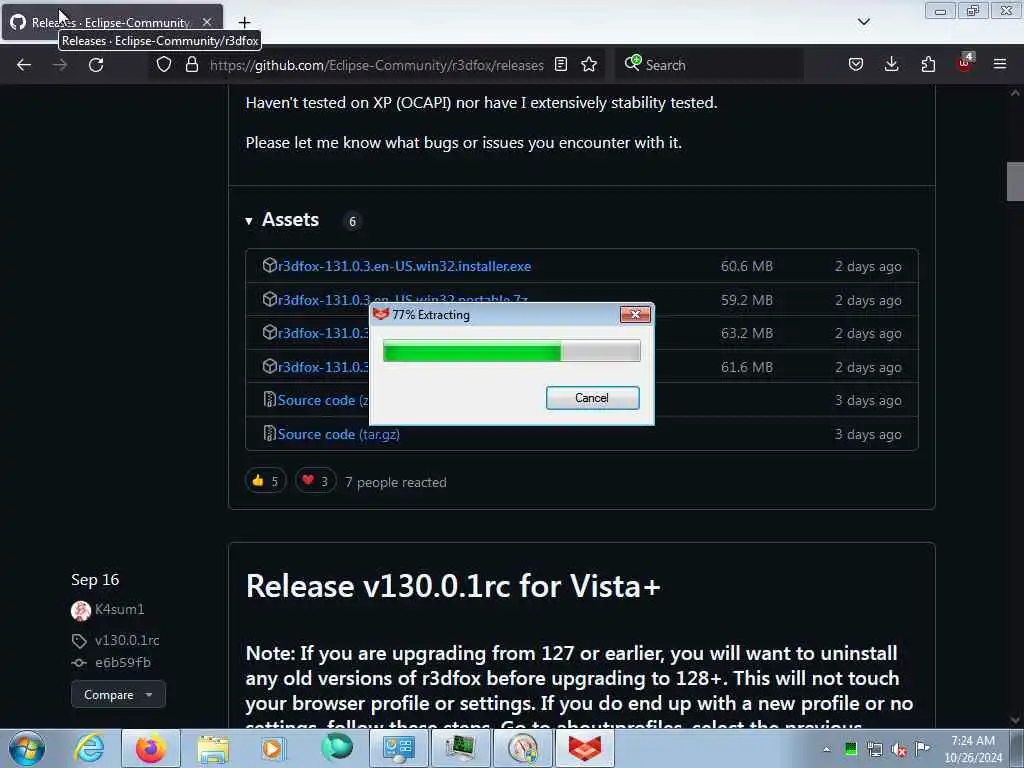Viewport: 1024px width, 768px height.
Task: Go back to the previous page
Action: tap(24, 65)
